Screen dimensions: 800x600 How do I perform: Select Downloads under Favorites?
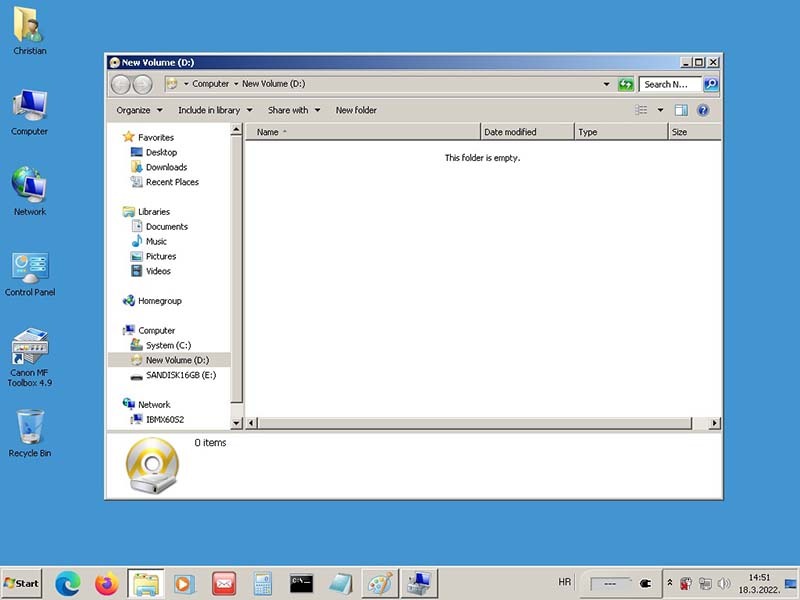click(x=166, y=167)
